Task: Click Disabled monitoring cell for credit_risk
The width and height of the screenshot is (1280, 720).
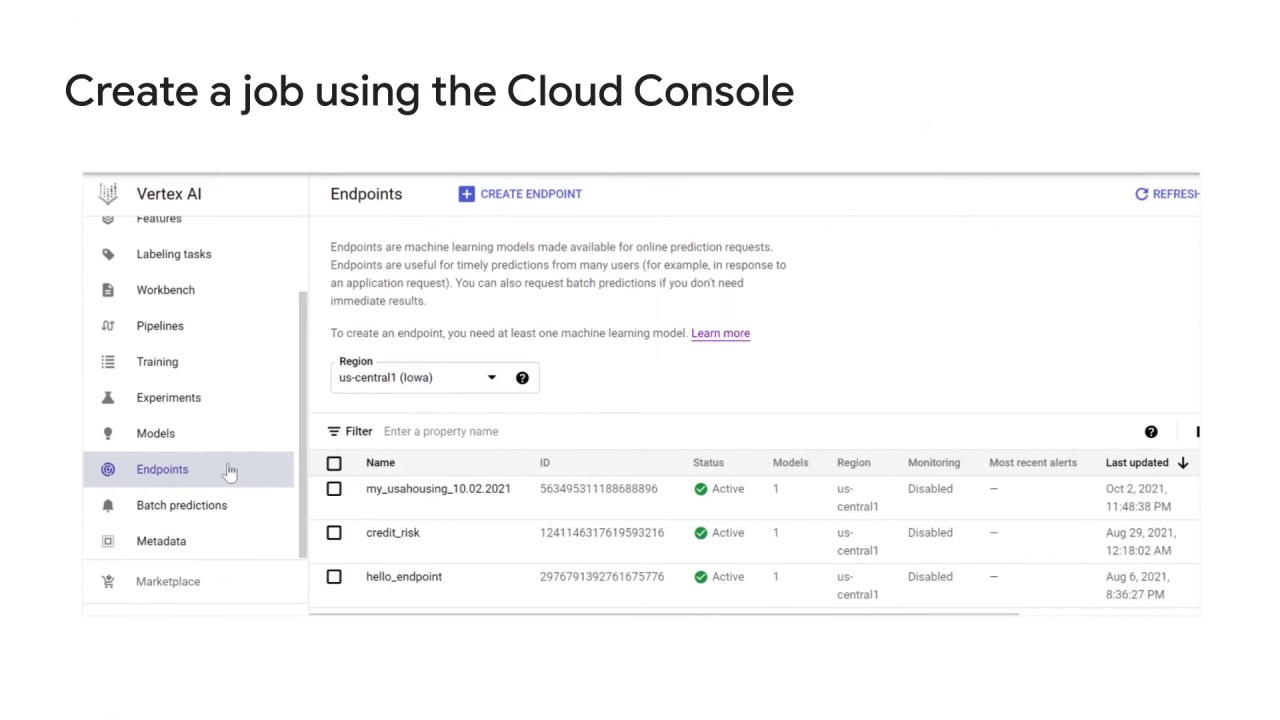Action: click(x=930, y=533)
